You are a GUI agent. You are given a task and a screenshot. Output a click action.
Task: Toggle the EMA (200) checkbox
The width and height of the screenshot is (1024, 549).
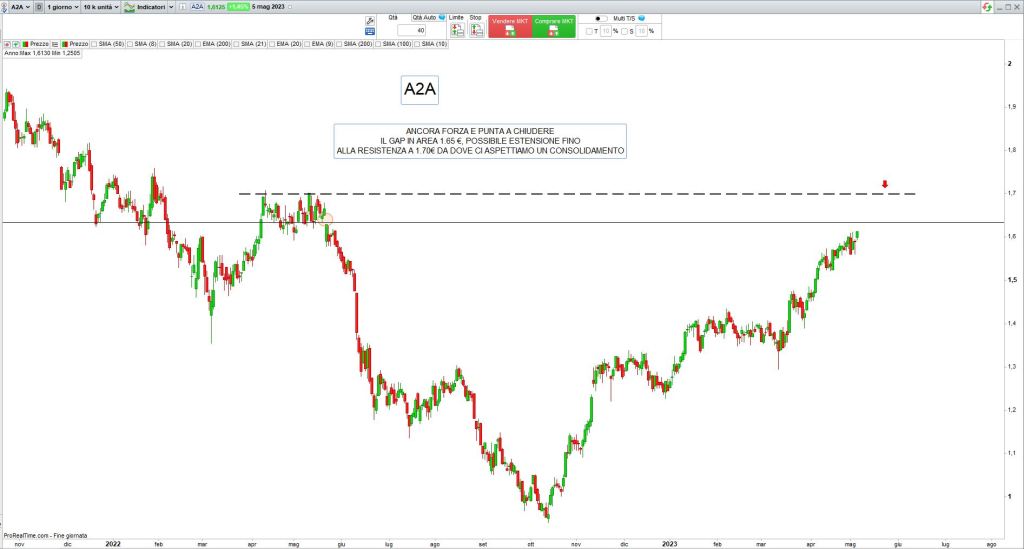(198, 44)
